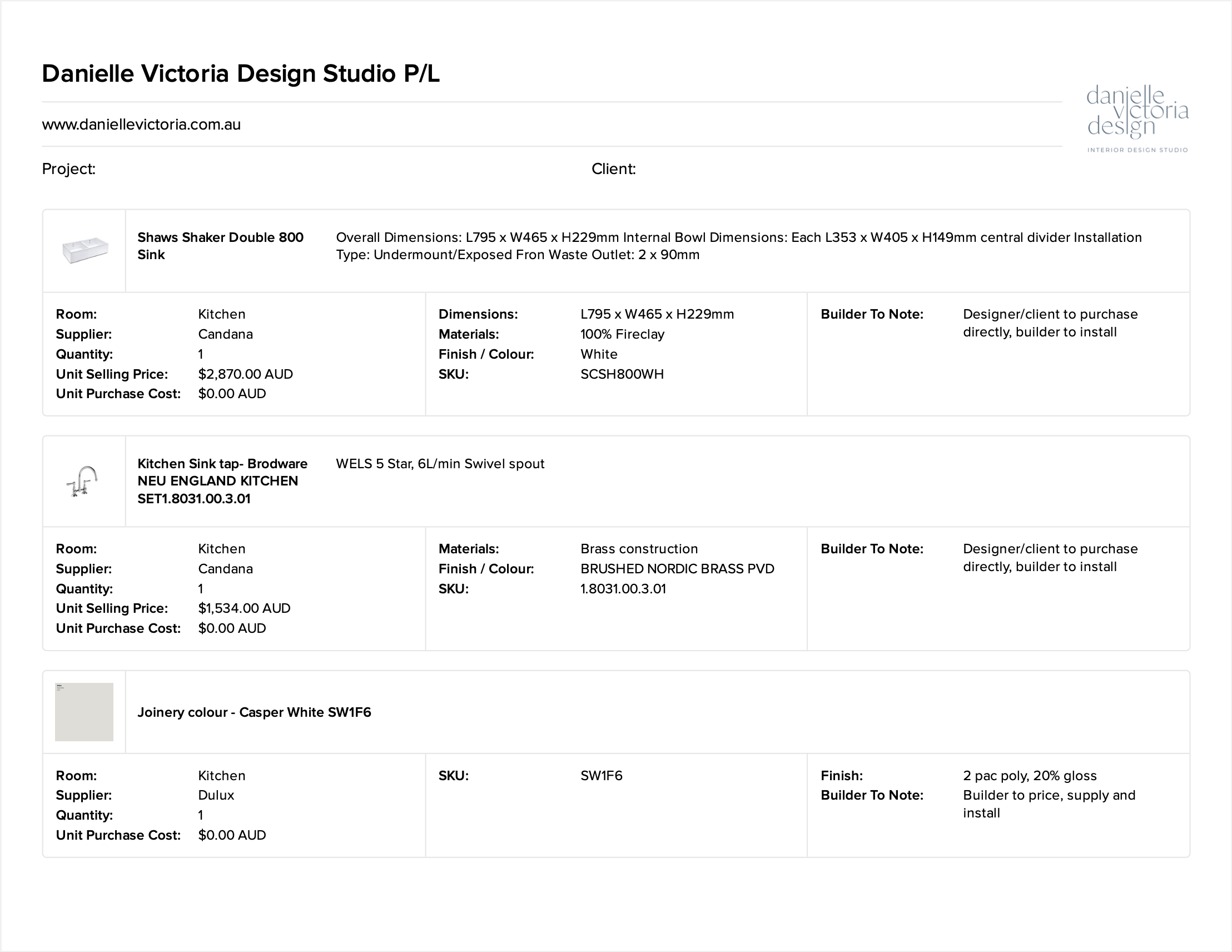Select the Brass construction materials value
The height and width of the screenshot is (952, 1232).
639,549
